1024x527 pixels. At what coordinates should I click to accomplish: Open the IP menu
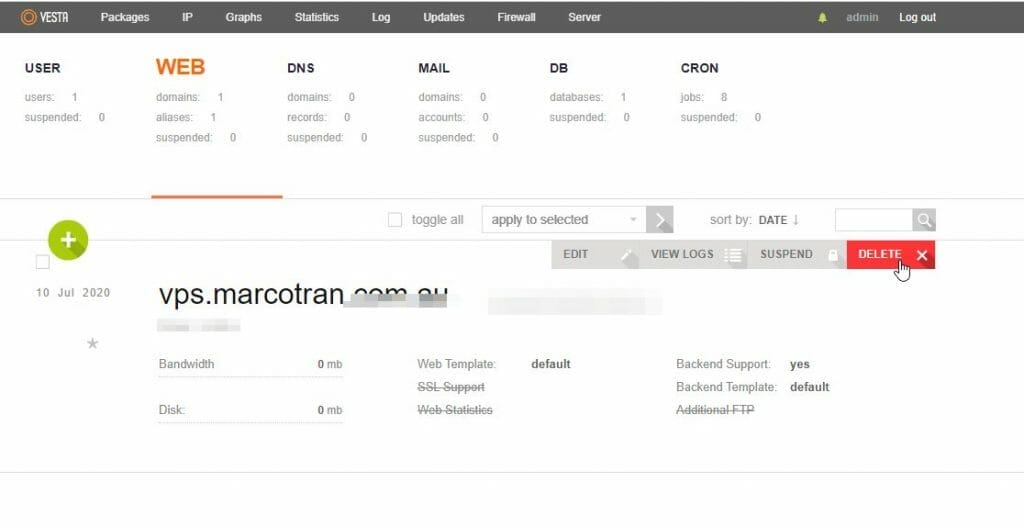pos(187,18)
